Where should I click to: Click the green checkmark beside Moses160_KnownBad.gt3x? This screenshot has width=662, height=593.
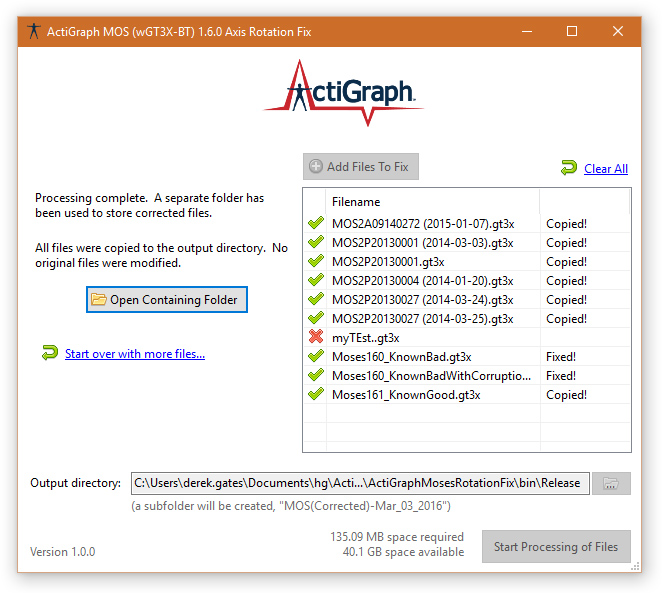[316, 357]
